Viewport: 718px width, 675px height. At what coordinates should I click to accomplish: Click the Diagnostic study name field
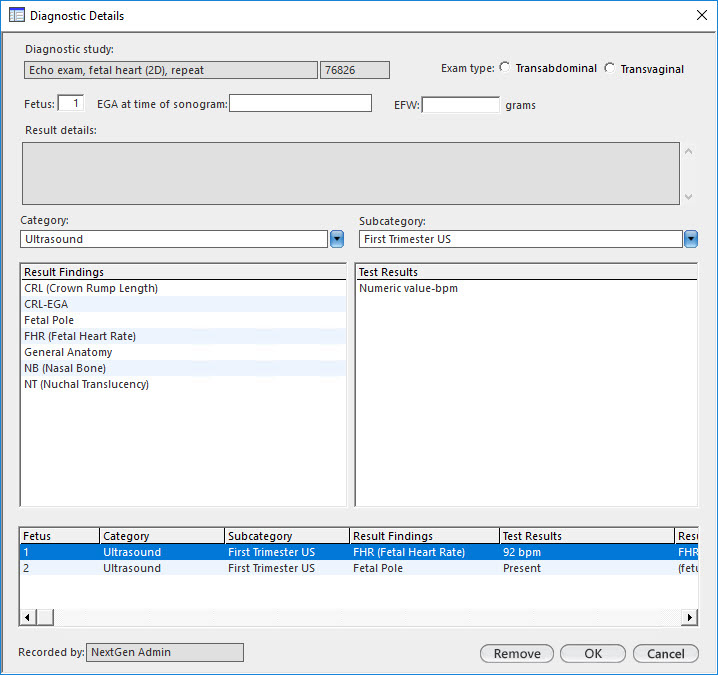[171, 70]
